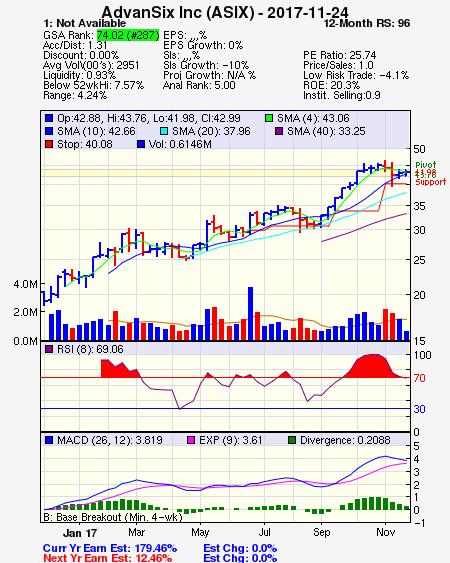Click the Stop: 40.08 legend text
Image resolution: width=450 pixels, height=563 pixels.
pos(85,144)
